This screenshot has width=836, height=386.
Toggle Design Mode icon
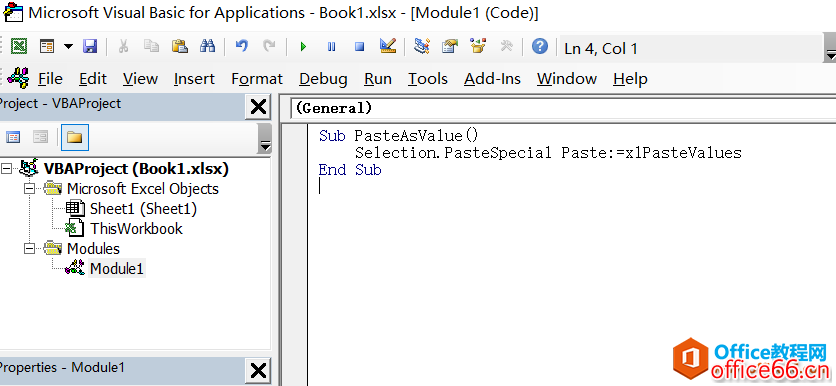point(388,47)
